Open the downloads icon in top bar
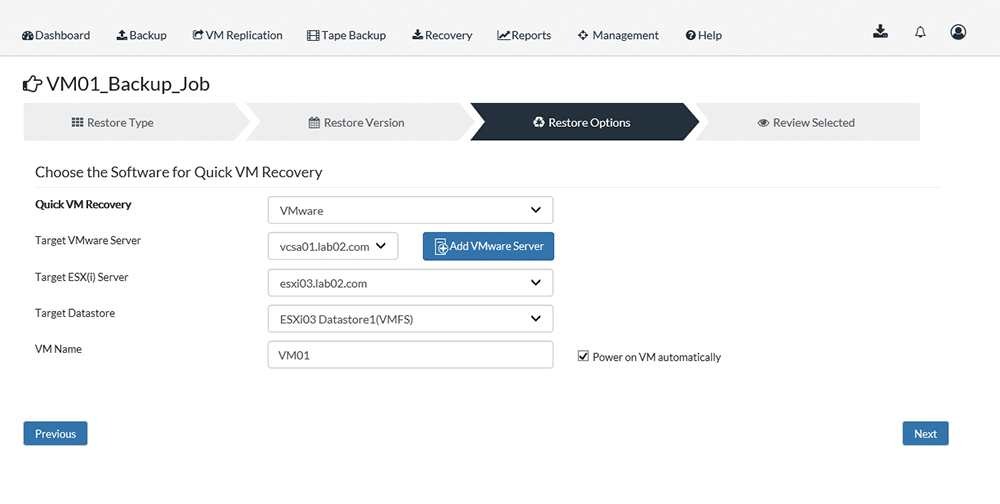 click(880, 32)
